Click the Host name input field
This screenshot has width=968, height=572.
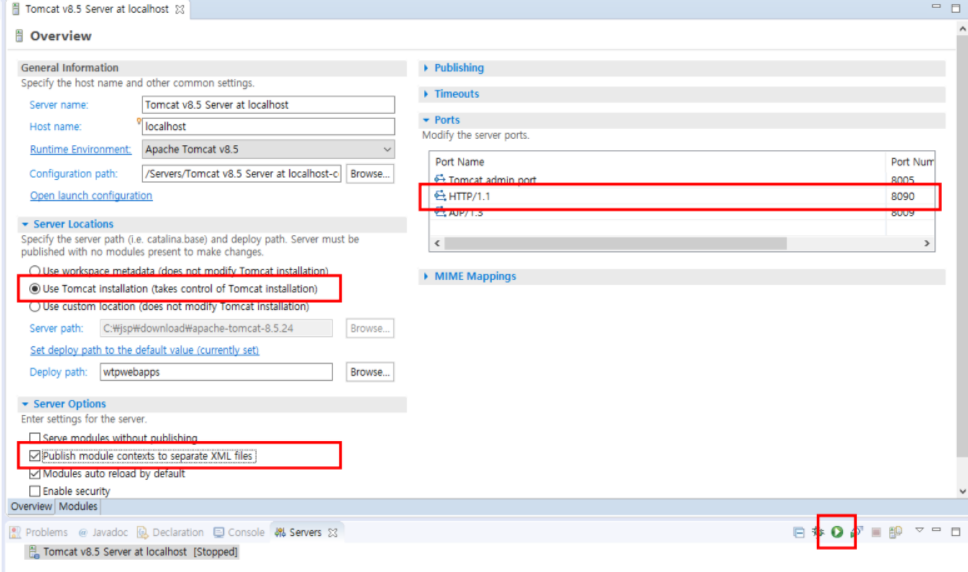click(x=268, y=126)
